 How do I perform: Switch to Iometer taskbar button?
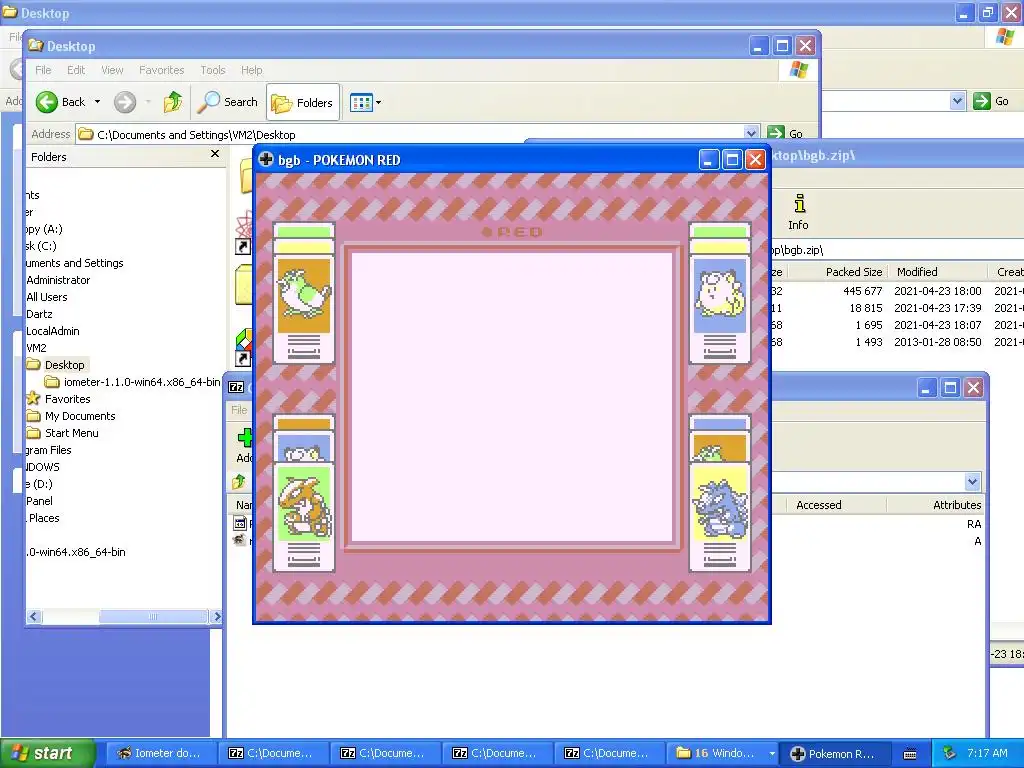(159, 754)
